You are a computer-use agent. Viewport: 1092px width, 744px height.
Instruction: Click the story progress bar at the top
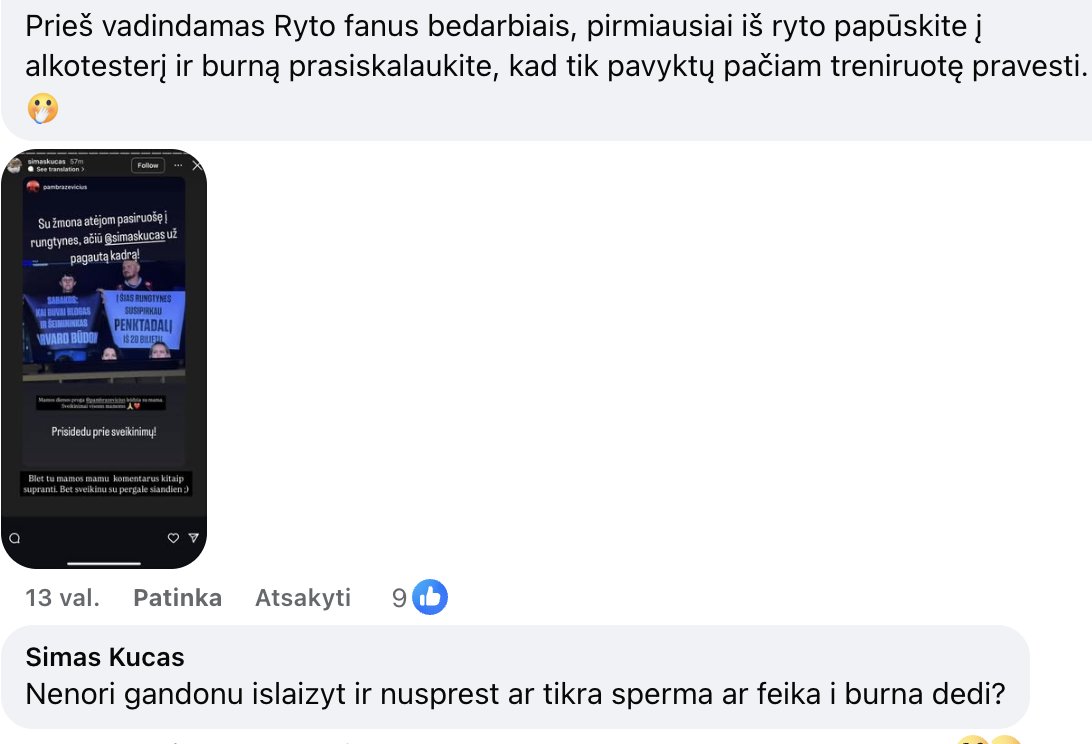coord(104,153)
